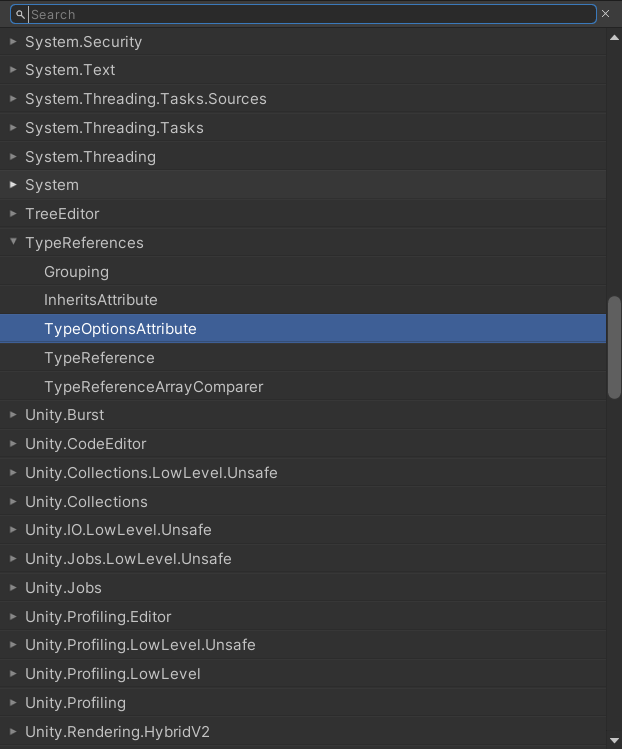This screenshot has height=749, width=622.
Task: Click the TypeReferences label
Action: point(85,243)
